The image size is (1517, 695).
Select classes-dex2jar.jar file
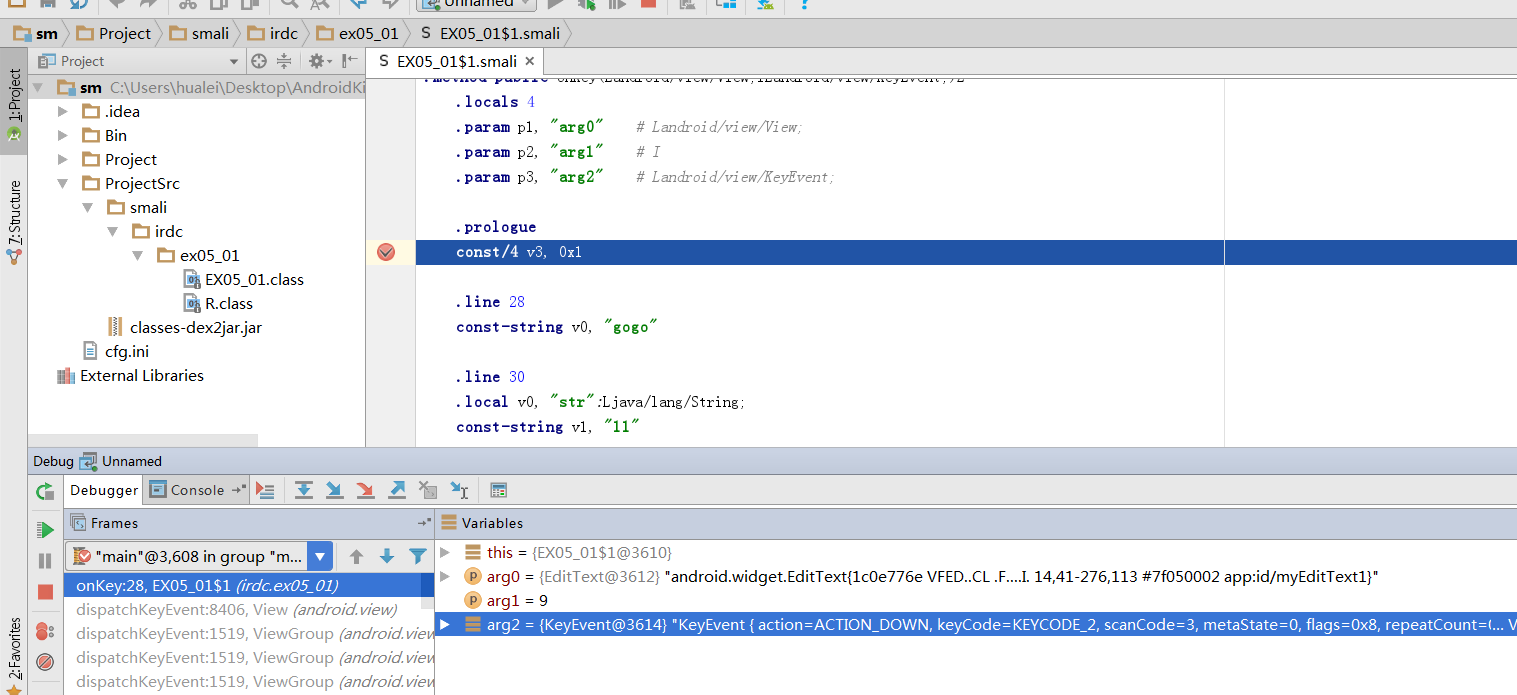[x=185, y=328]
